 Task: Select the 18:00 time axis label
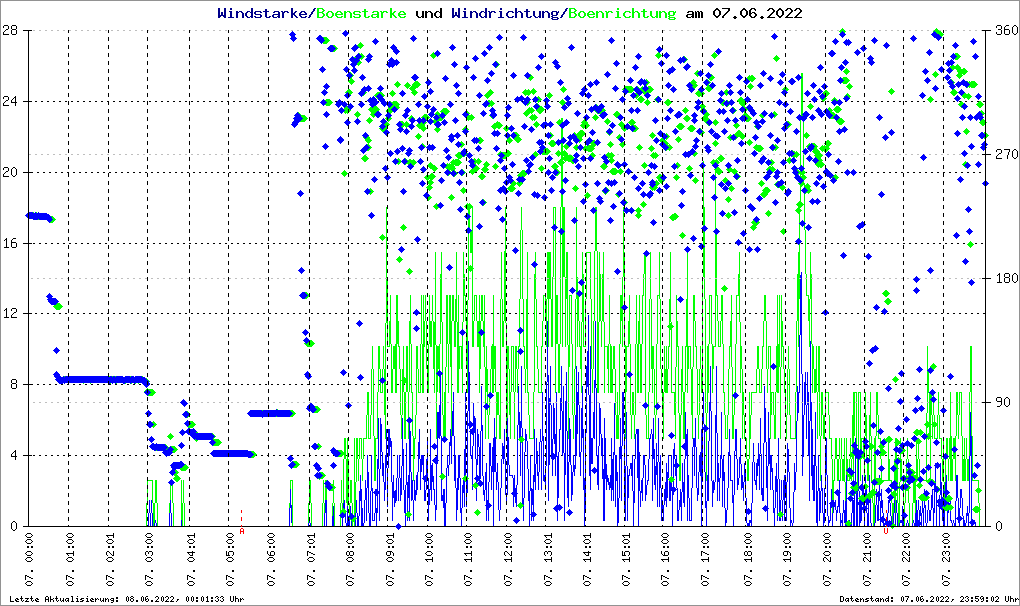[747, 560]
